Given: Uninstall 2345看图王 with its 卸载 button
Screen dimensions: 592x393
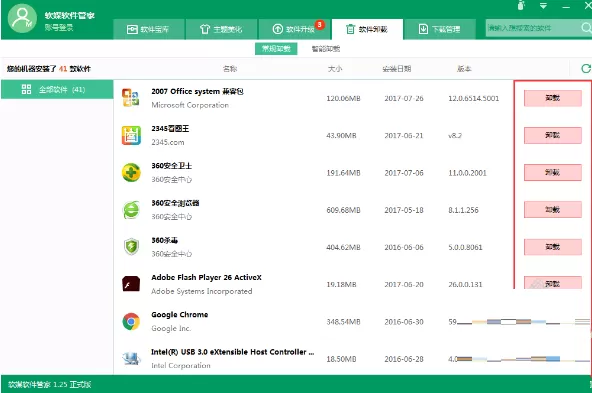Looking at the screenshot, I should 552,135.
